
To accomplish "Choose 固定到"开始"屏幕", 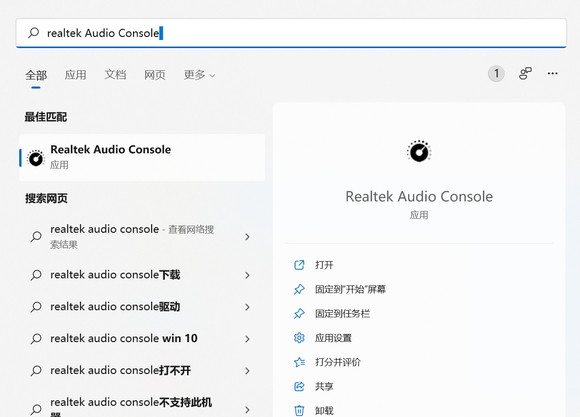I will coord(350,289).
